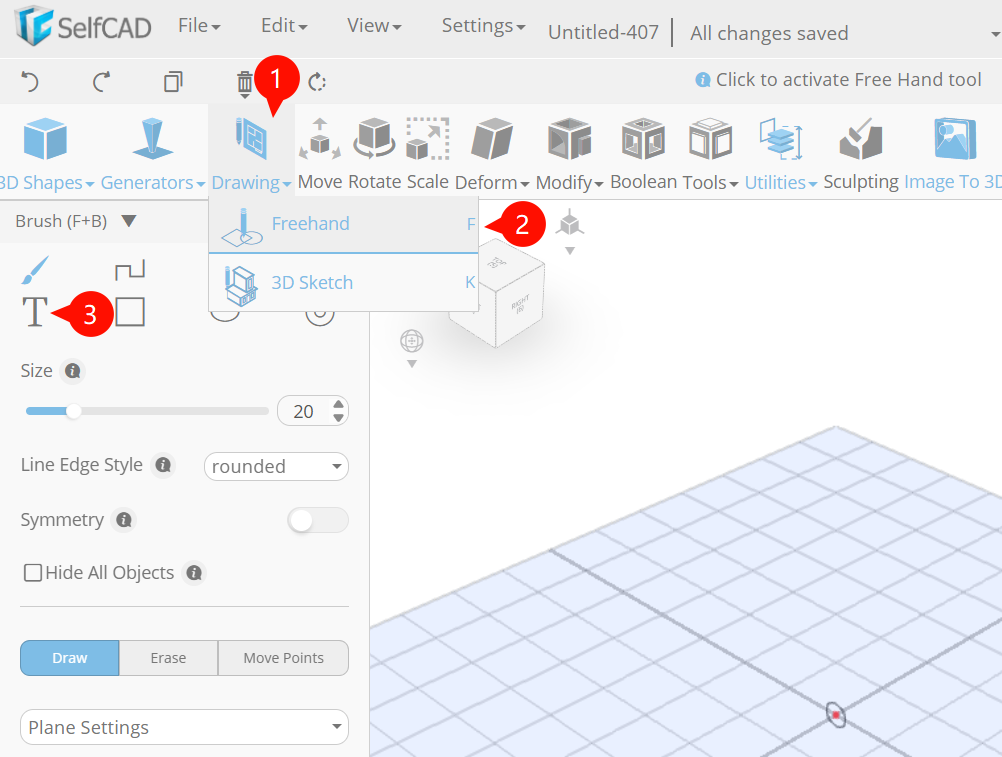Click the Copy objects icon

(x=173, y=82)
